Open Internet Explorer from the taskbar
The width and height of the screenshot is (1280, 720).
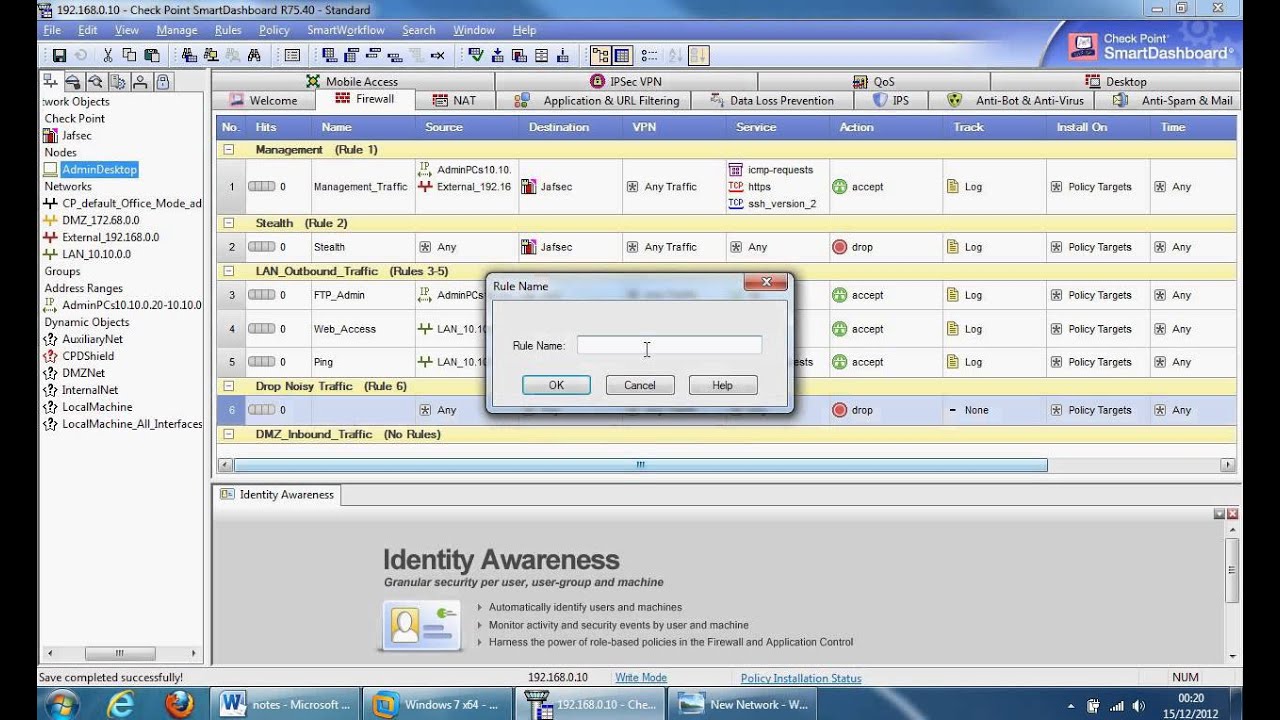121,704
